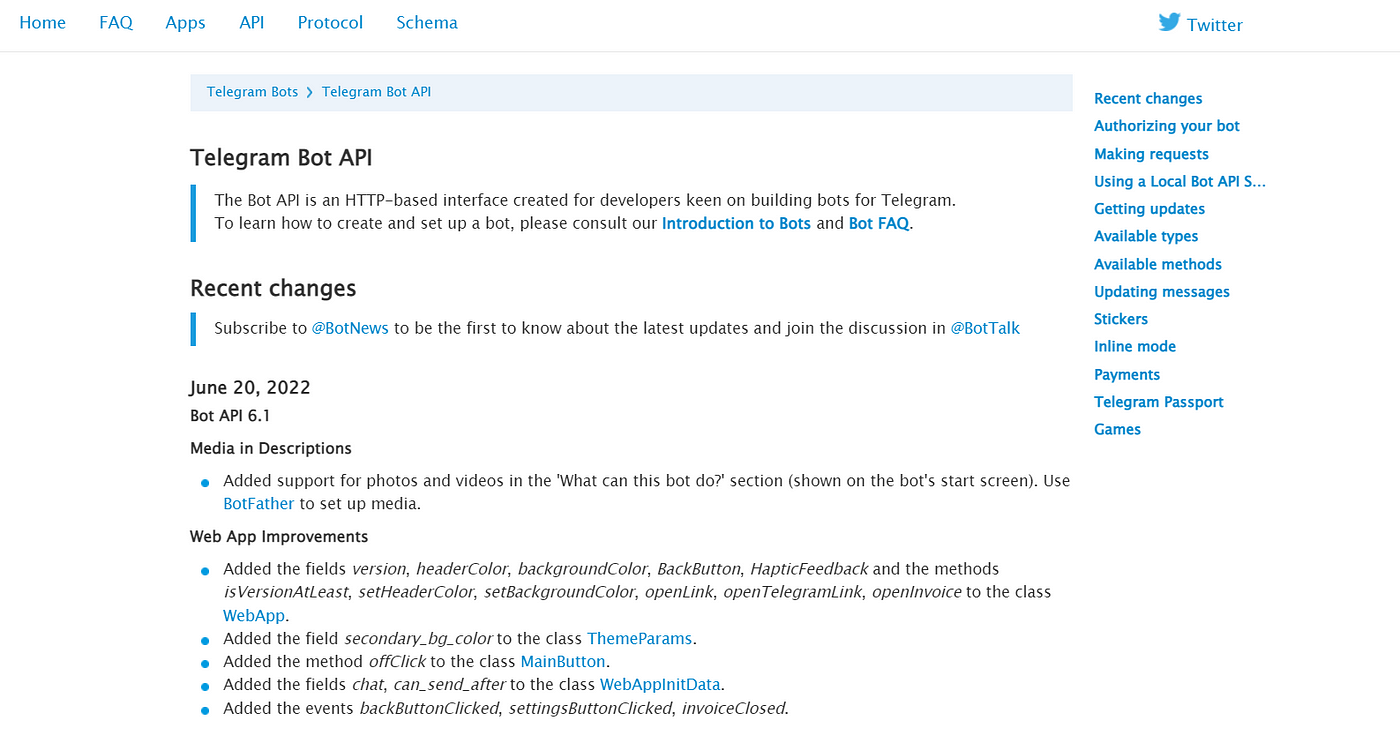The width and height of the screenshot is (1400, 730).
Task: Jump to Stickers section
Action: (x=1121, y=319)
